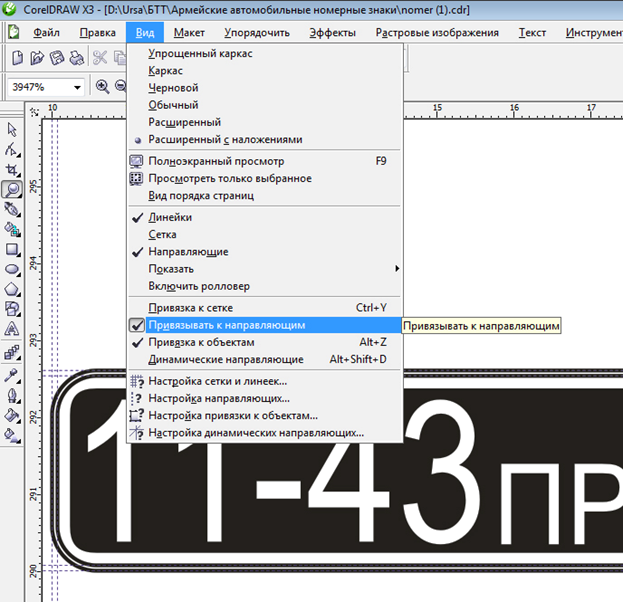The height and width of the screenshot is (603, 624).
Task: Open the Эффекты menu
Action: coord(333,33)
